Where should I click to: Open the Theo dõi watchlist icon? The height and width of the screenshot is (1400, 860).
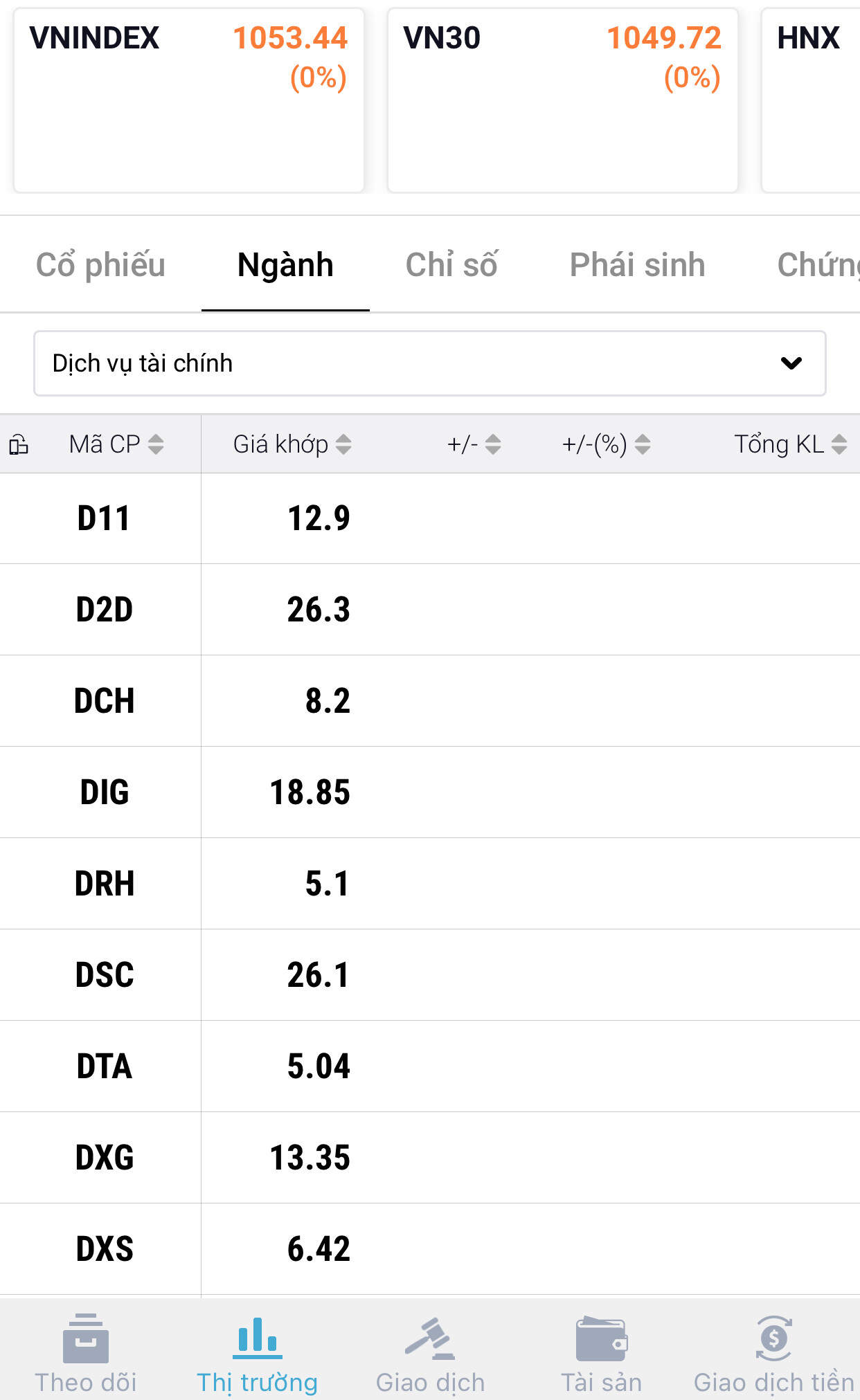click(86, 1338)
